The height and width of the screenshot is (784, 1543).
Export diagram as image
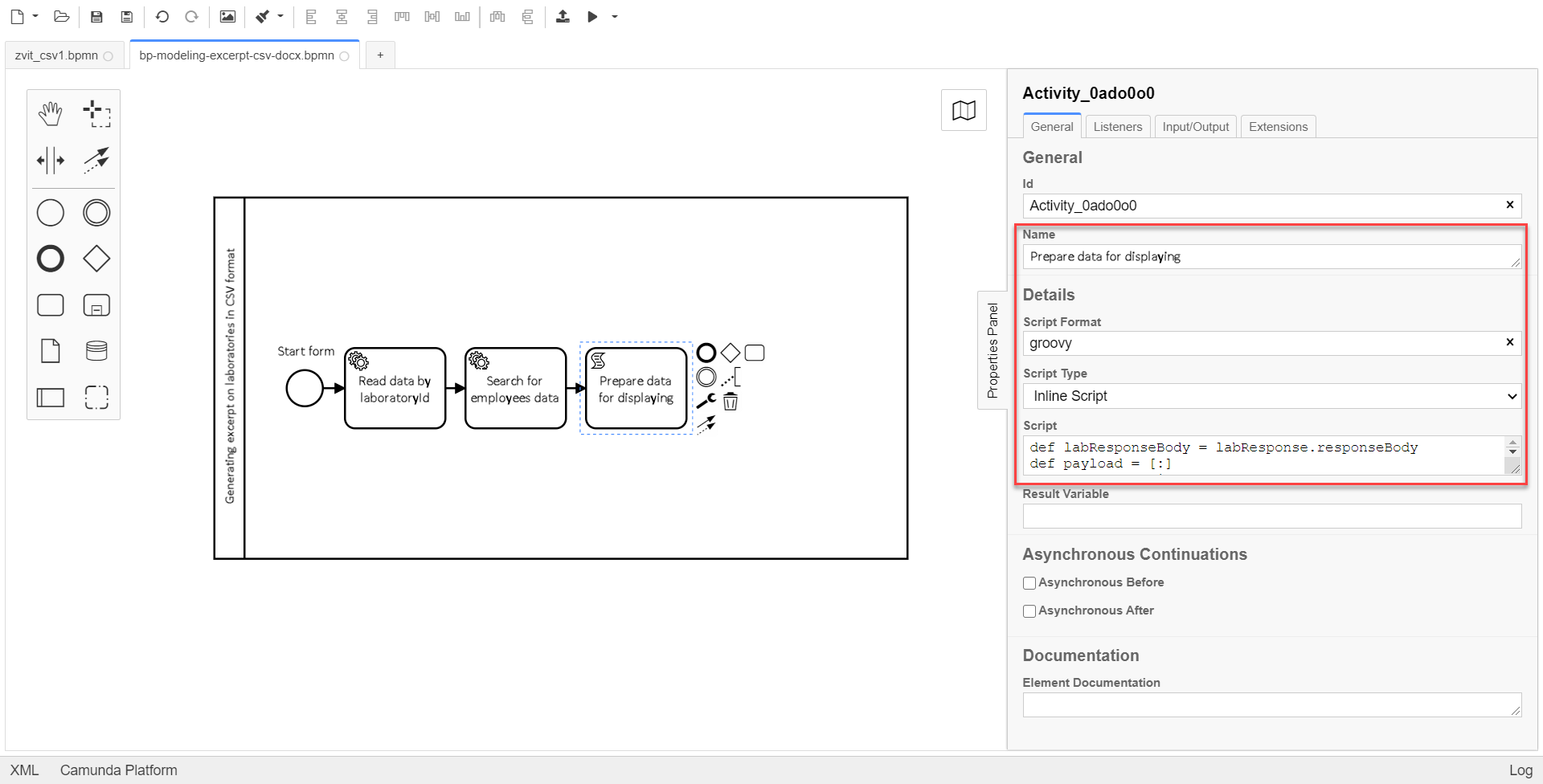[227, 16]
